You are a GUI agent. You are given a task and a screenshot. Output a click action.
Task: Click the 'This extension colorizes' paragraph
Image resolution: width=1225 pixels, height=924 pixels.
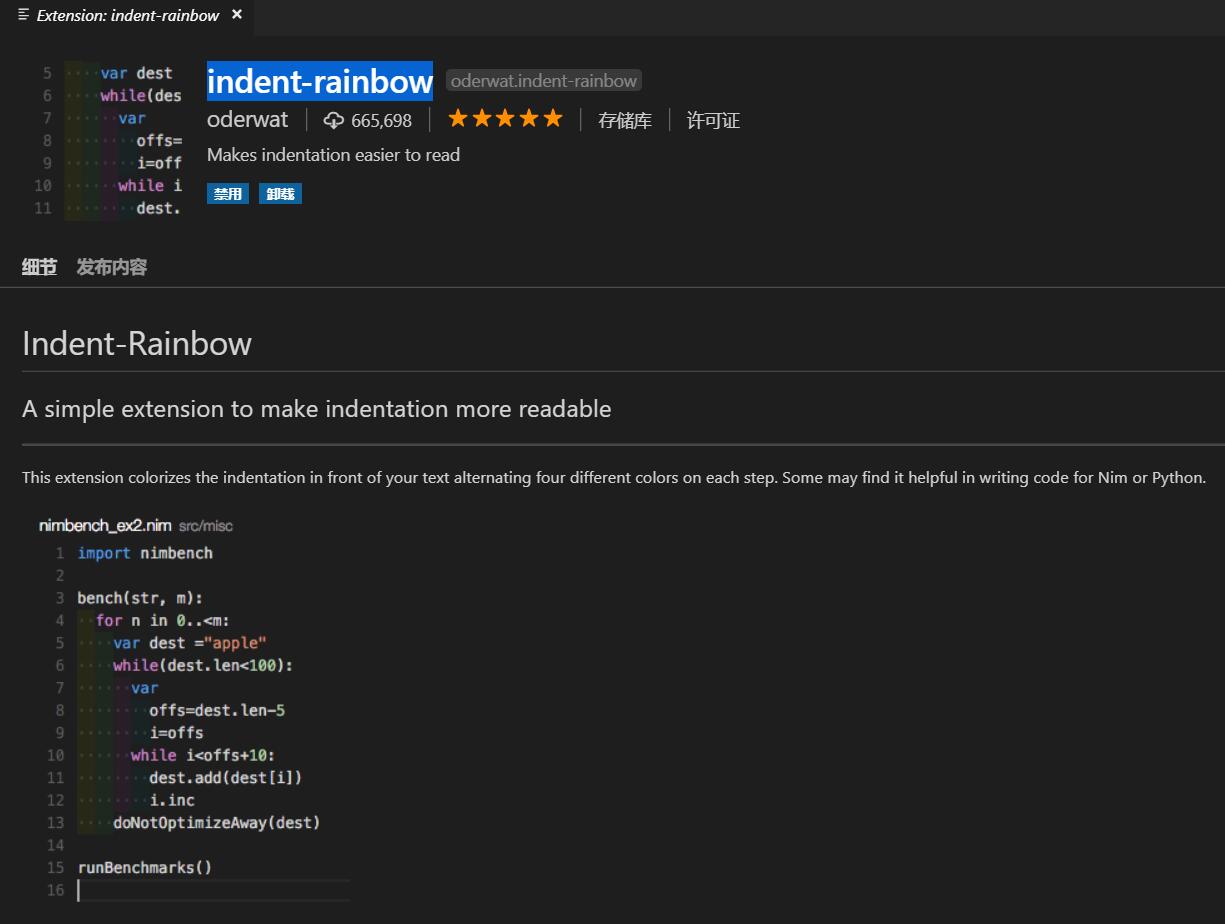pos(614,477)
